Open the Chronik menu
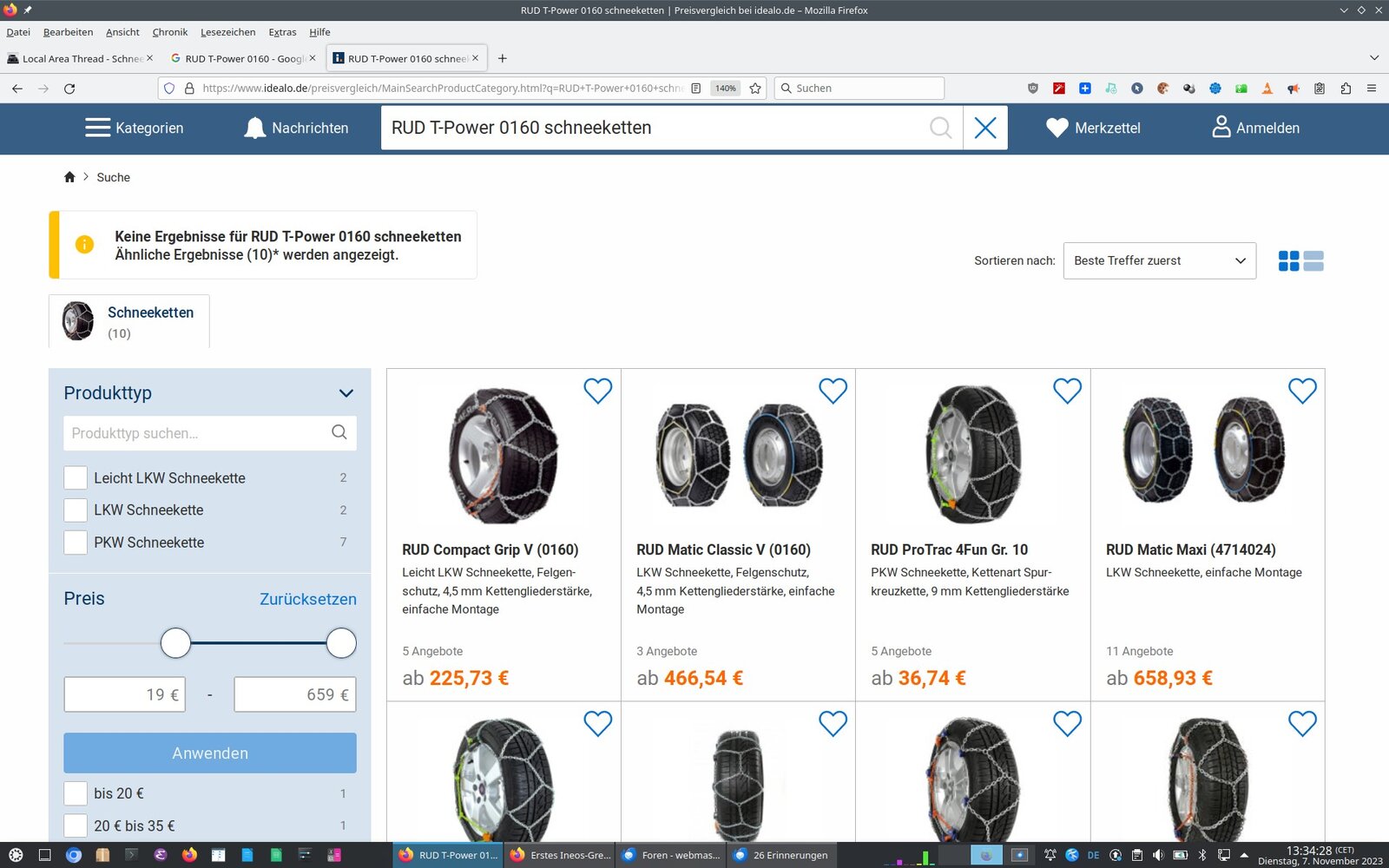 click(170, 32)
